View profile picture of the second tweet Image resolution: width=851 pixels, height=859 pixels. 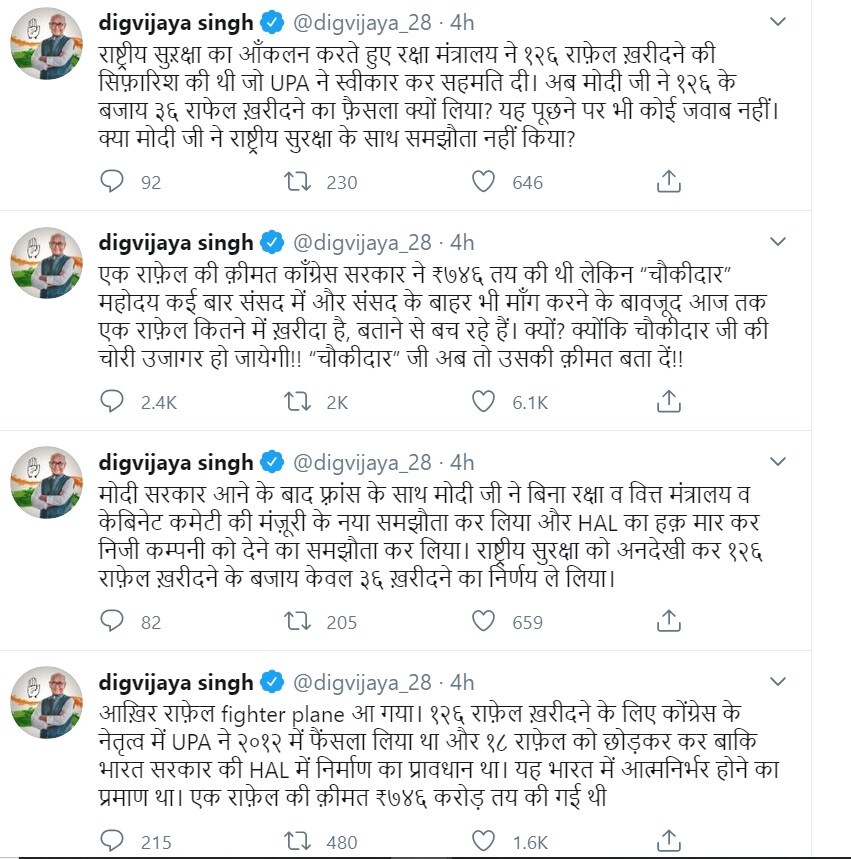click(47, 262)
